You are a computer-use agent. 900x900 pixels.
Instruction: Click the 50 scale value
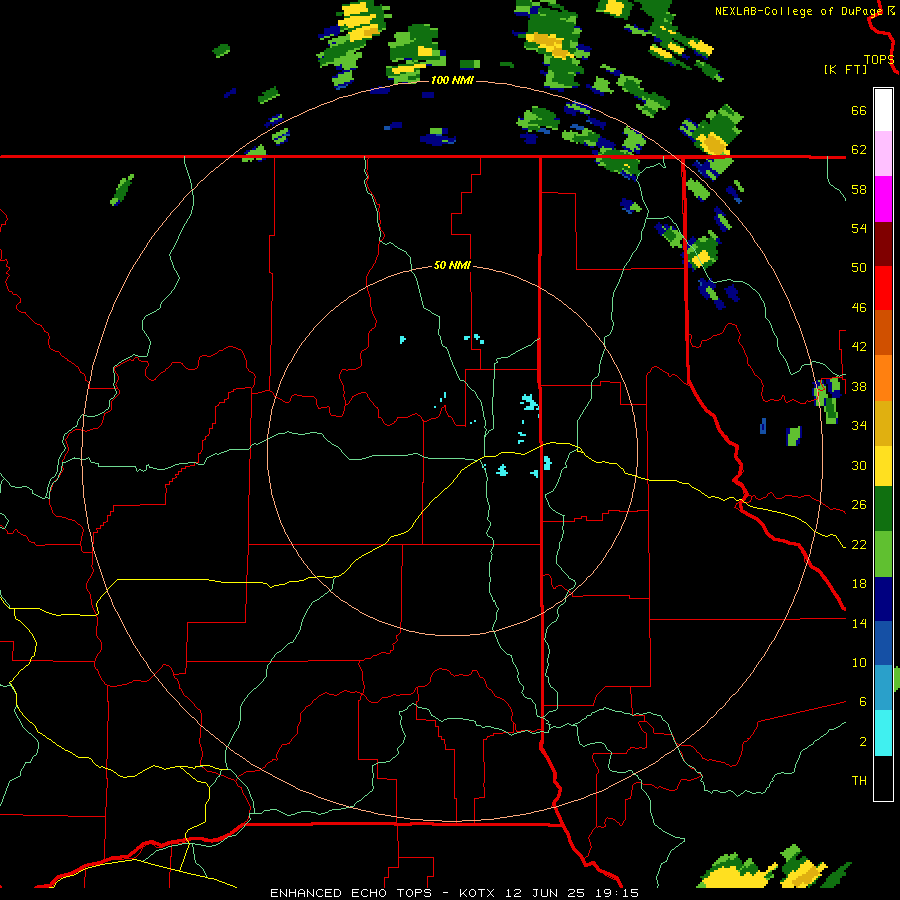[859, 268]
